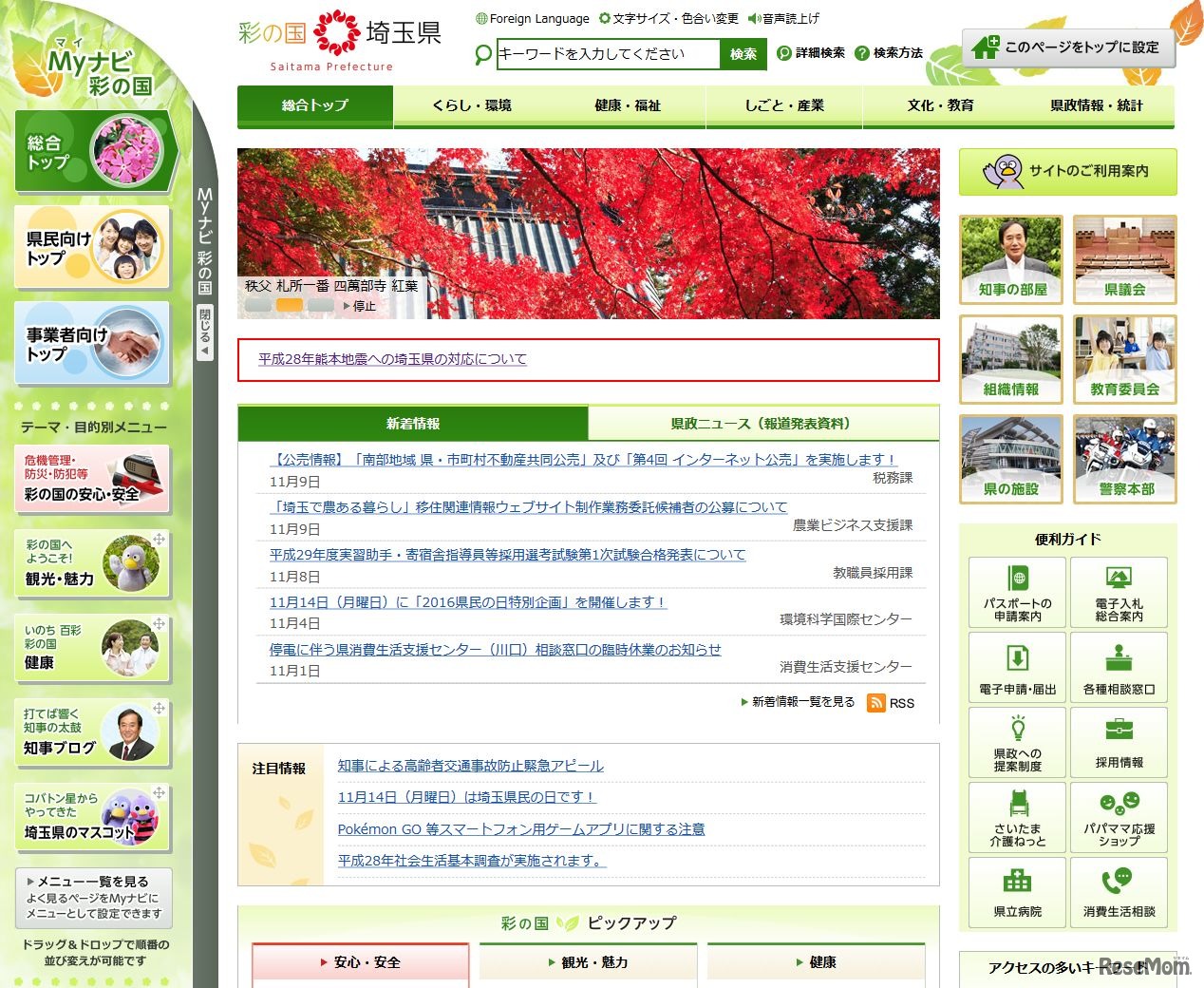The height and width of the screenshot is (988, 1204).
Task: Open the 知事の部屋 thumbnail
Action: point(1011,259)
